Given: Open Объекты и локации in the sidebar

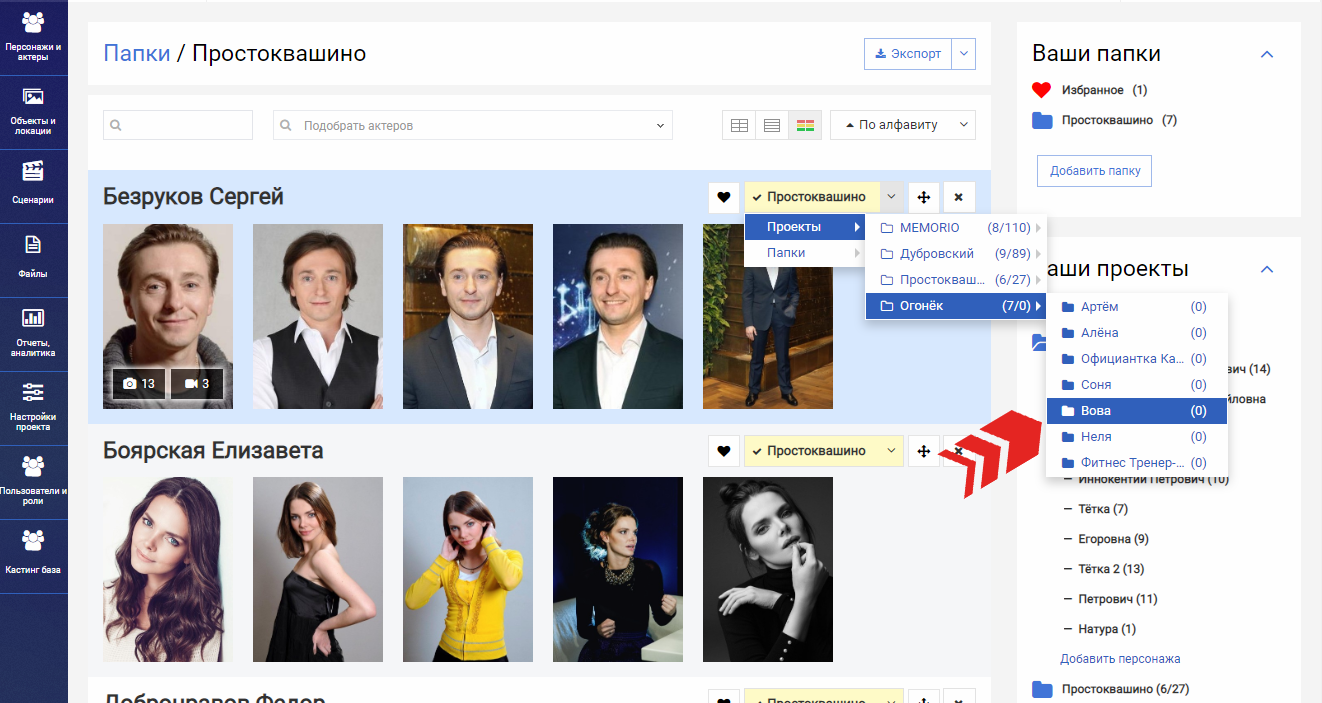Looking at the screenshot, I should pos(33,112).
